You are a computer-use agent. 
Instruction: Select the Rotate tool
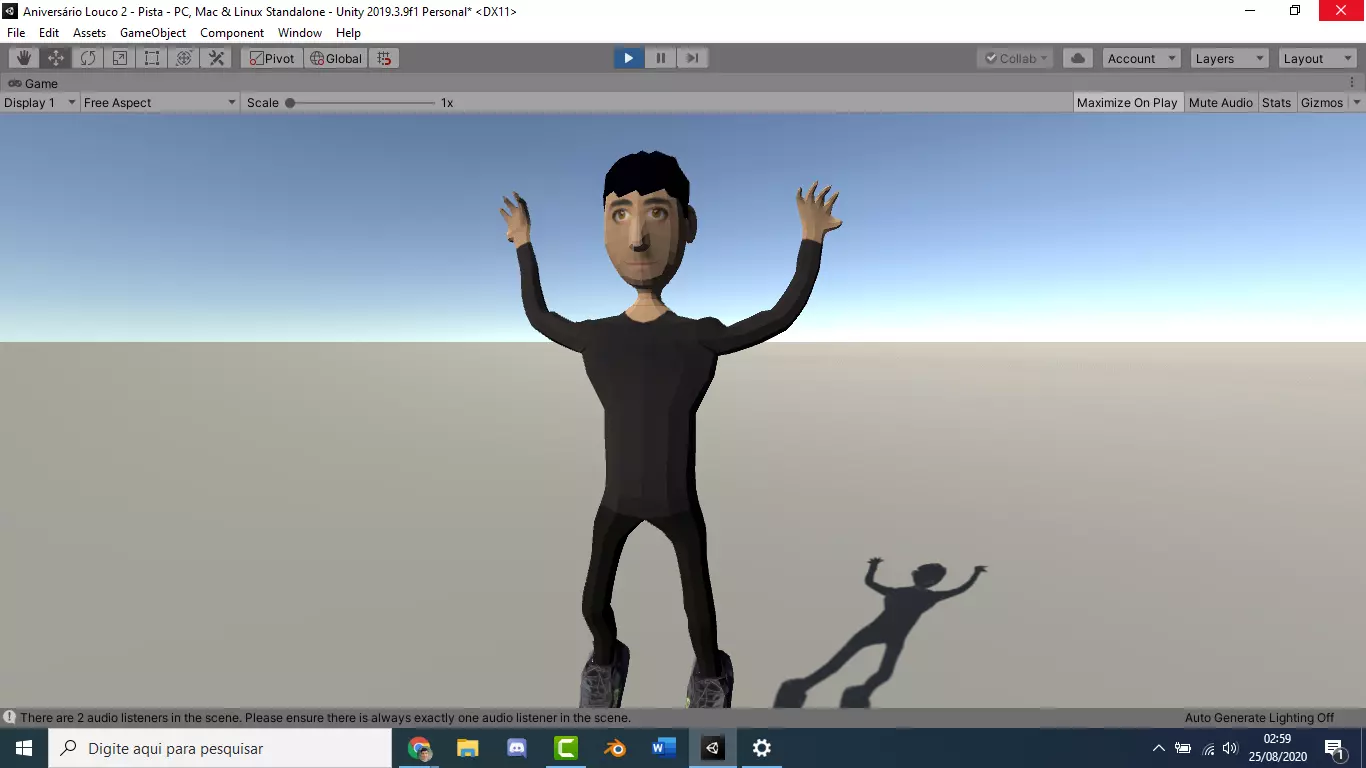click(88, 58)
